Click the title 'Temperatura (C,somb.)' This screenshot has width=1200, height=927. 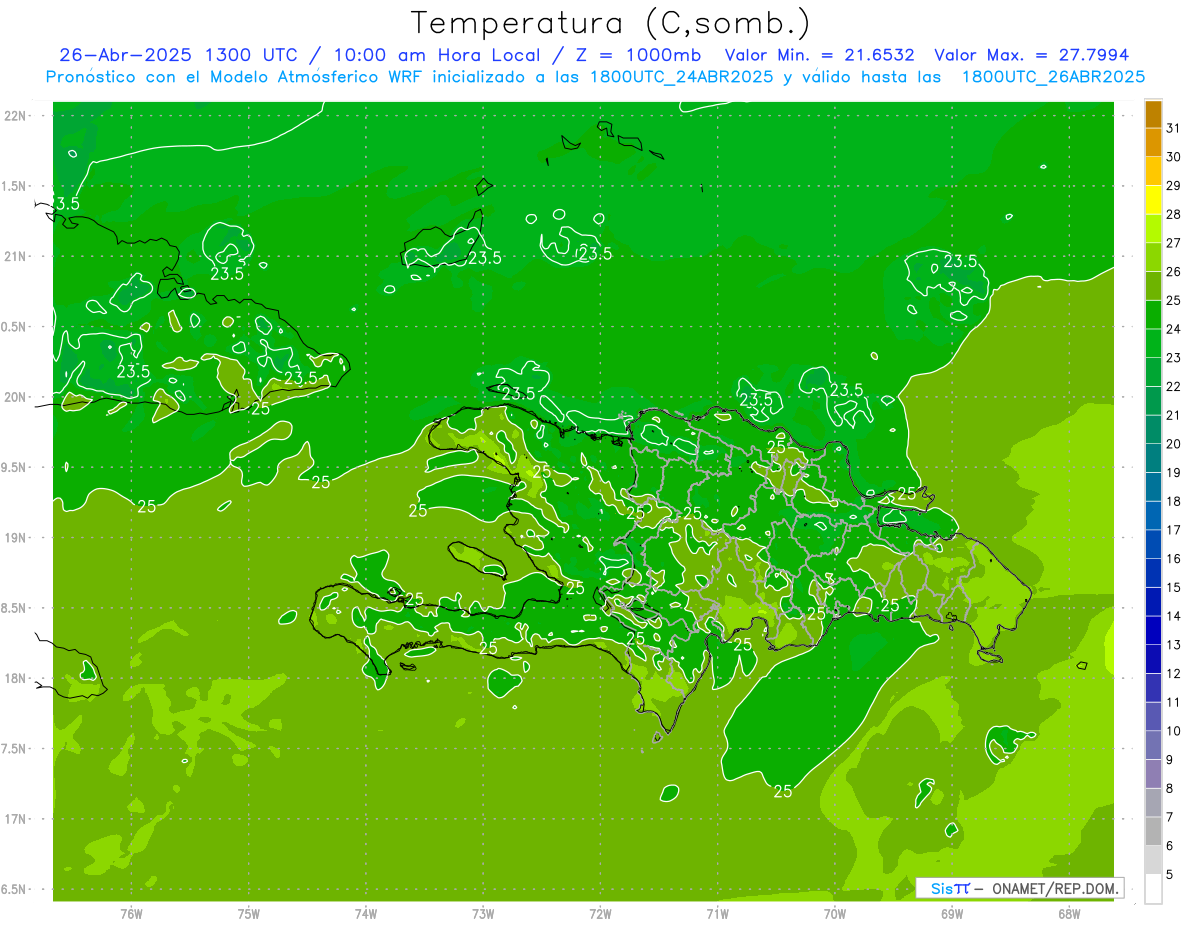pos(611,23)
